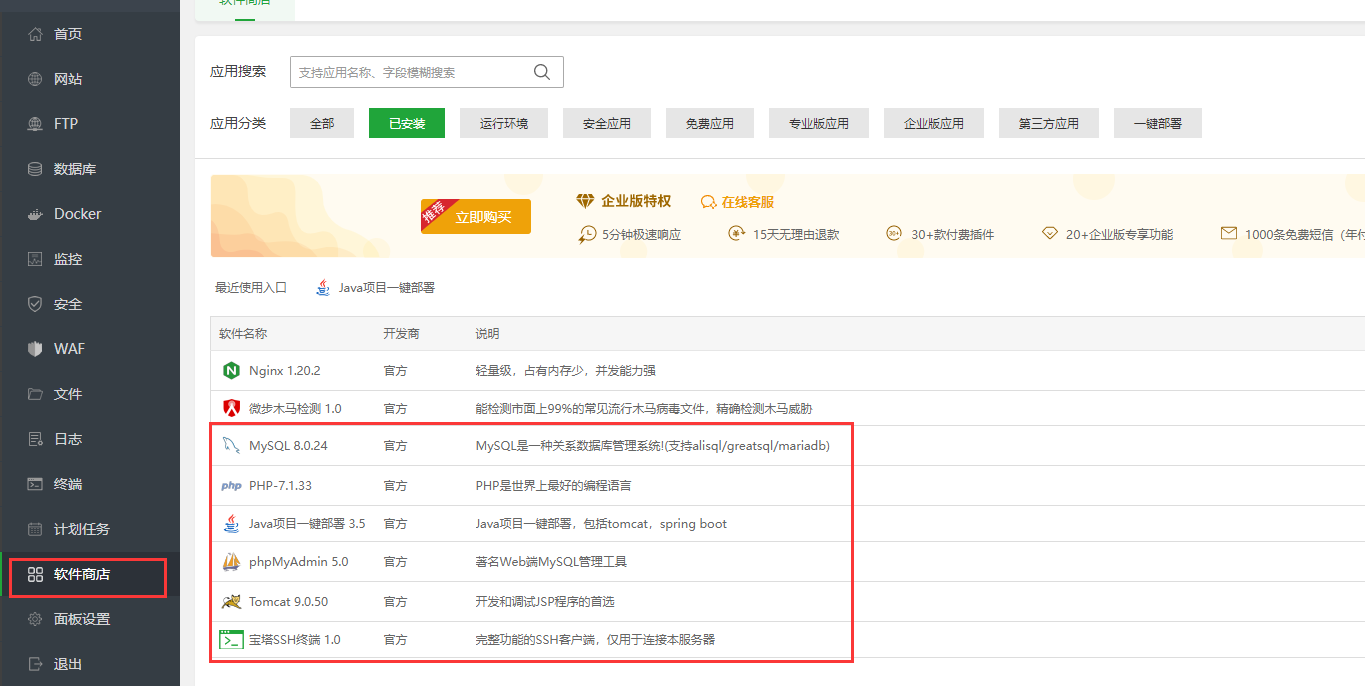This screenshot has width=1365, height=686.
Task: Click the 宝塔SSH终端 green terminal icon
Action: [231, 640]
